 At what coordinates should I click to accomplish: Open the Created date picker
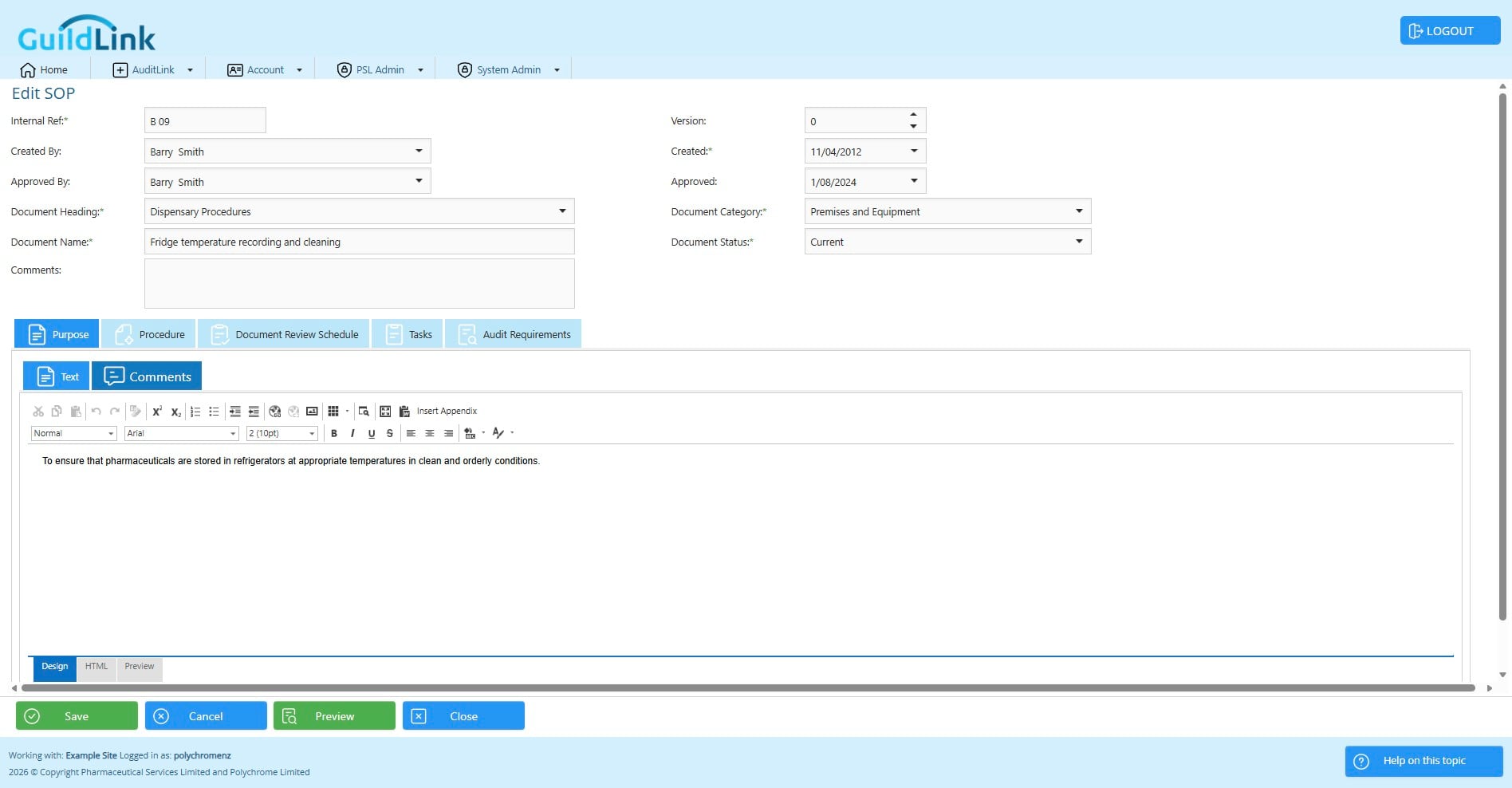(x=914, y=152)
